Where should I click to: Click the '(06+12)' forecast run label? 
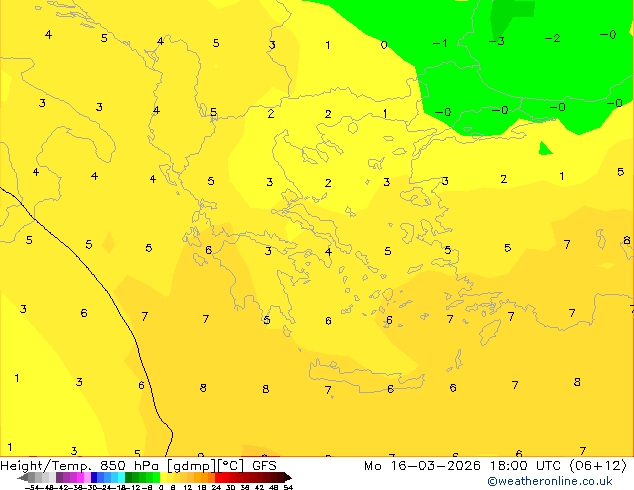598,466
